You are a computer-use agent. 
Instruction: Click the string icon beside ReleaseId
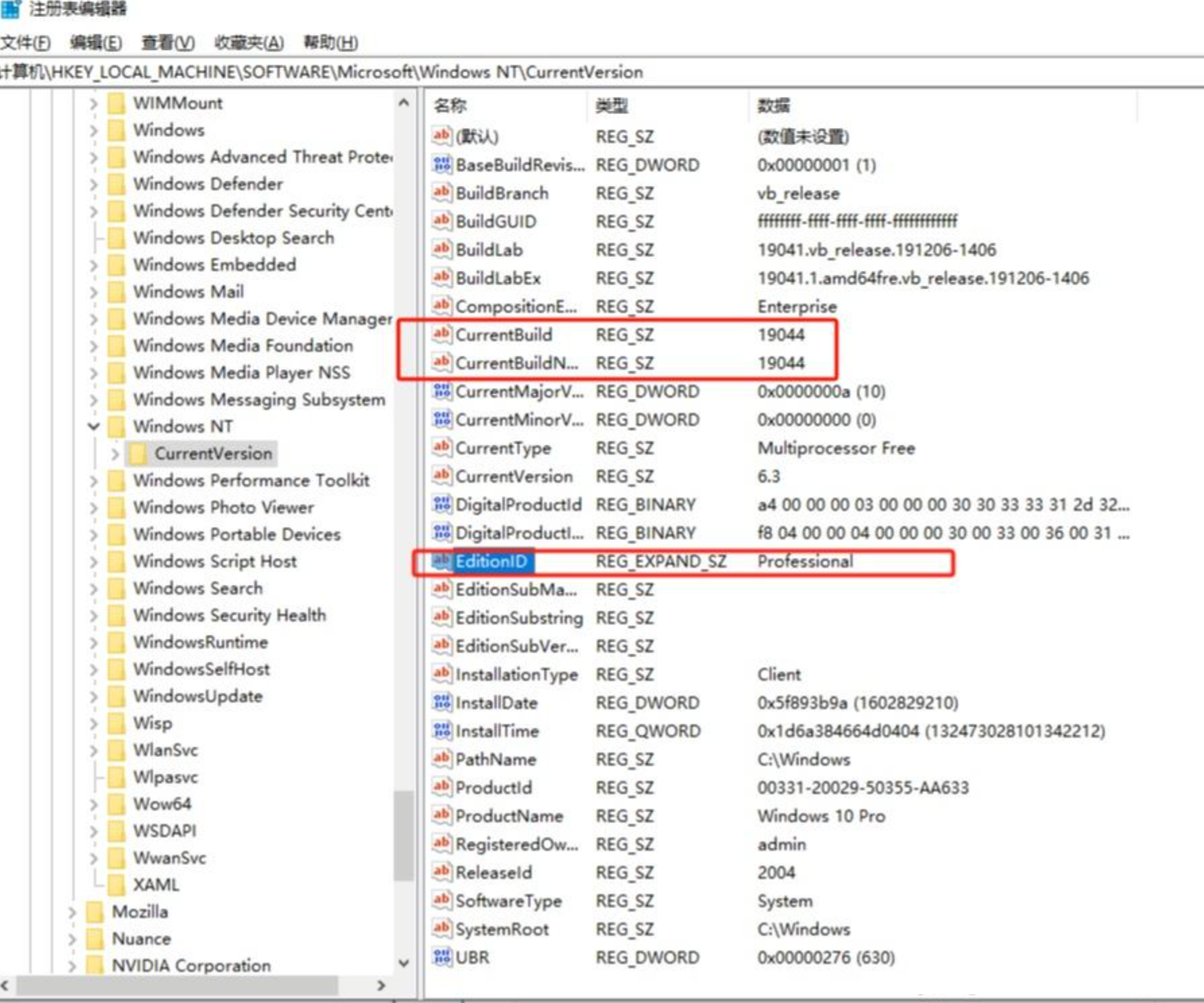[x=442, y=872]
